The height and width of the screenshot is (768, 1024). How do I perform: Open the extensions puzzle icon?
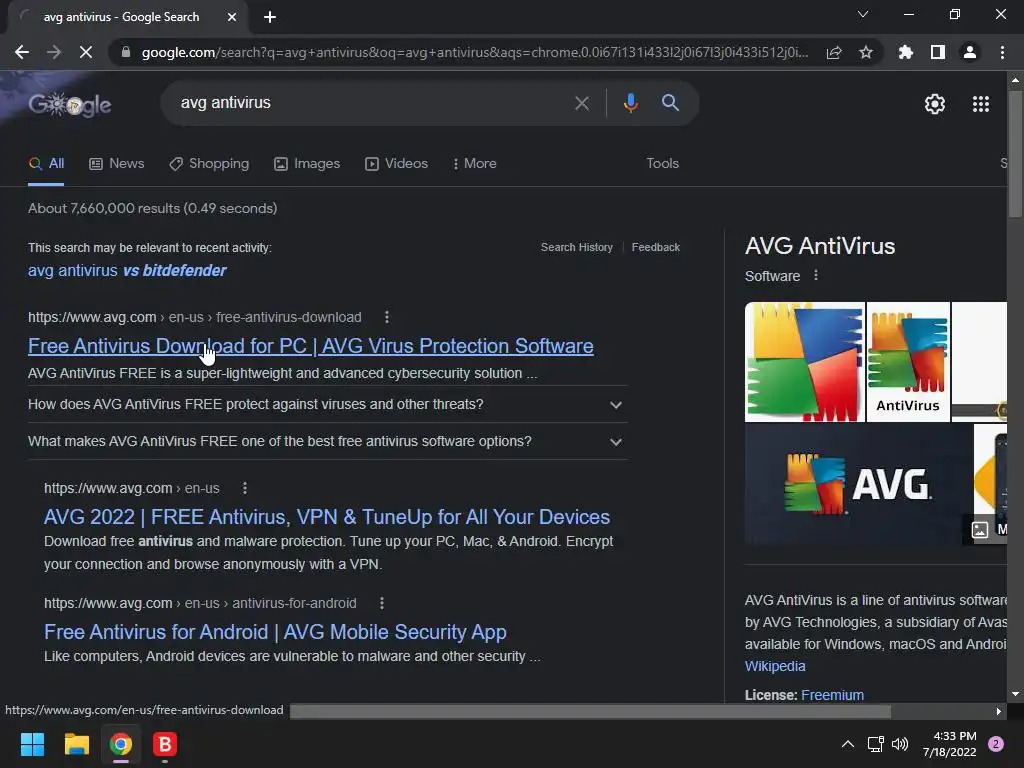pos(906,52)
